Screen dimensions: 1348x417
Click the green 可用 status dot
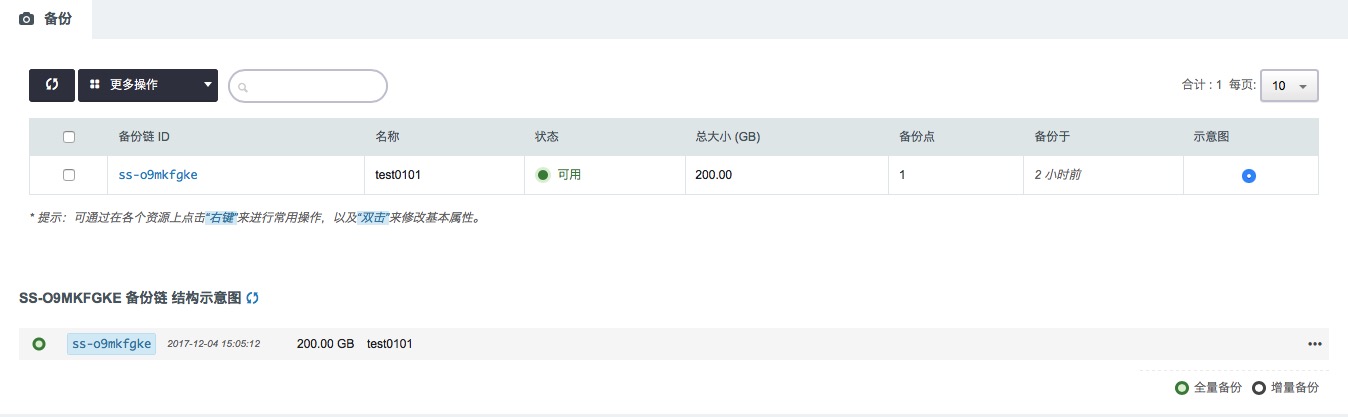coord(543,175)
